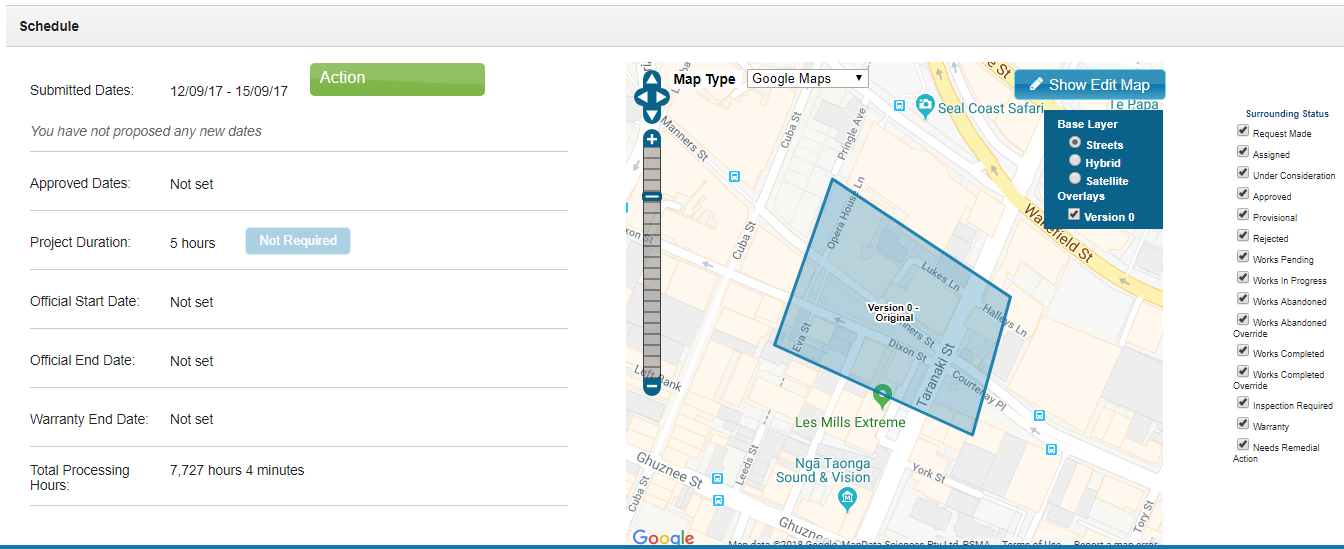Select the Satellite base layer
The image size is (1344, 549).
click(1075, 178)
